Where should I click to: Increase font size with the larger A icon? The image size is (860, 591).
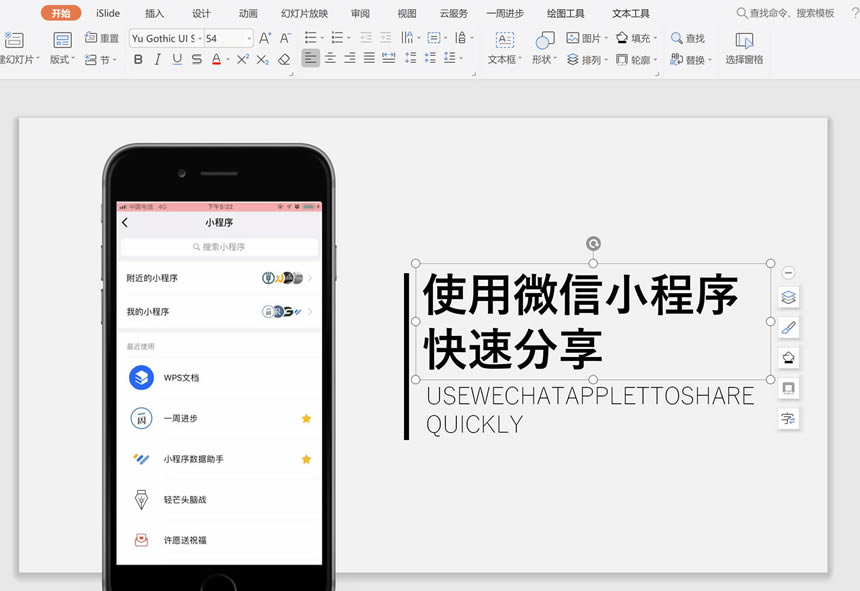point(265,38)
